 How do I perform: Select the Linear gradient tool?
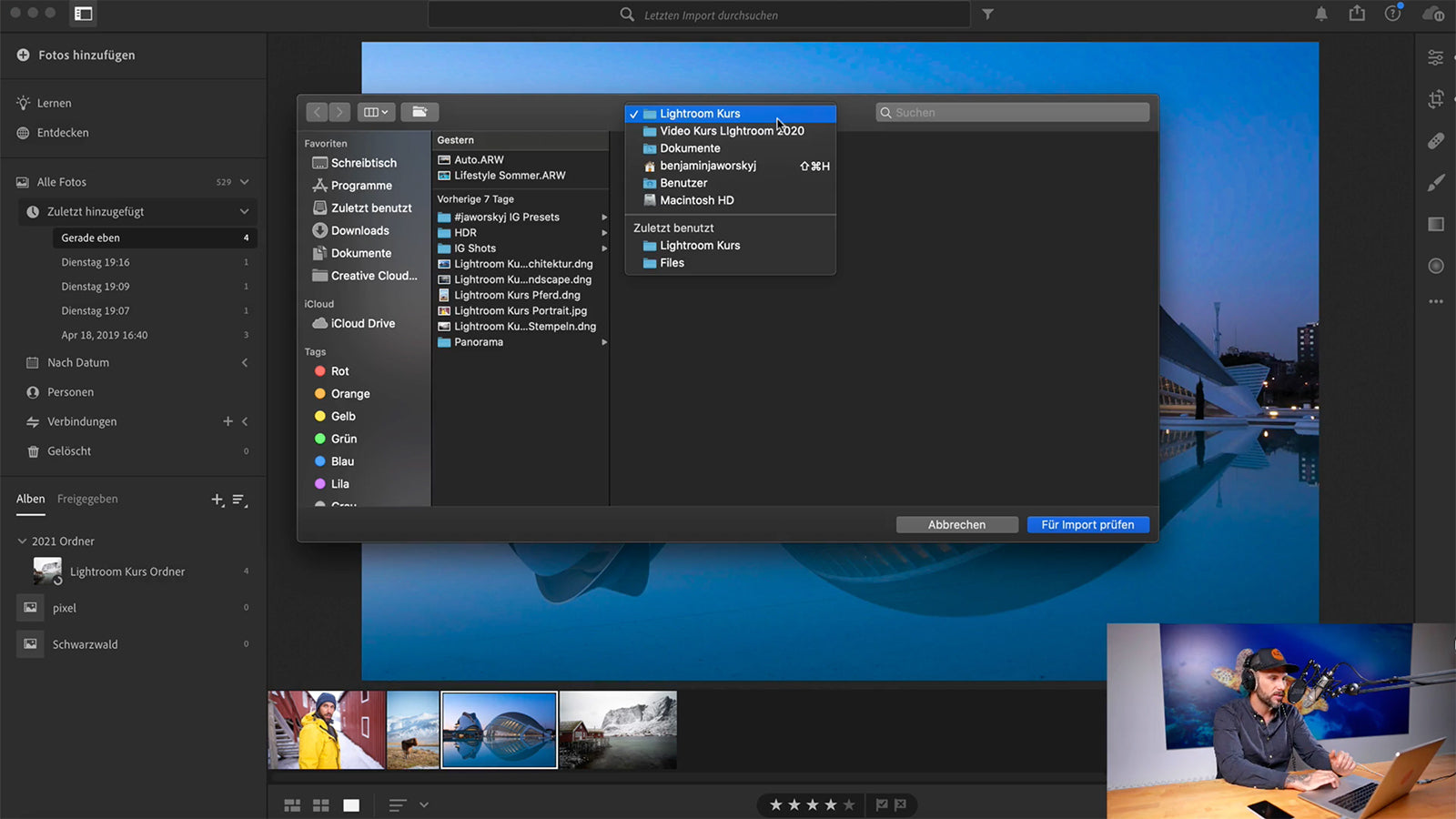[x=1436, y=224]
